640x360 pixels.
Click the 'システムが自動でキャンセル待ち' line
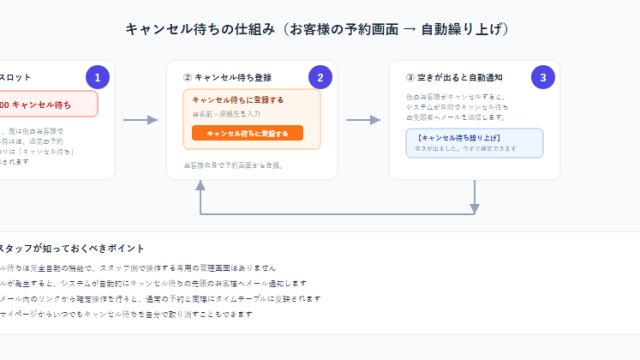pyautogui.click(x=457, y=107)
